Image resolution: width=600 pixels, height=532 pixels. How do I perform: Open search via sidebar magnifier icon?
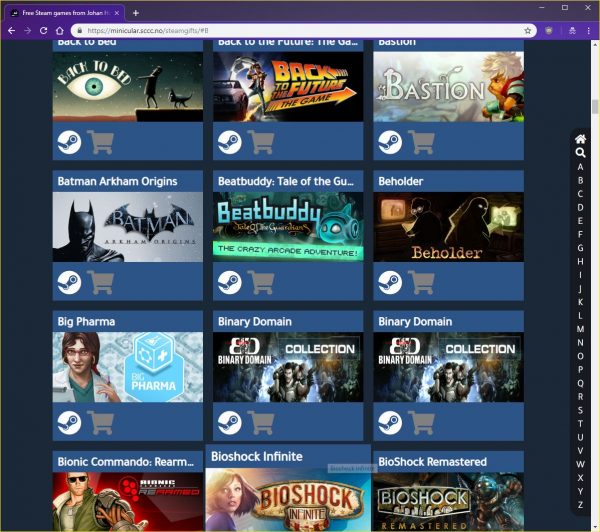[580, 153]
